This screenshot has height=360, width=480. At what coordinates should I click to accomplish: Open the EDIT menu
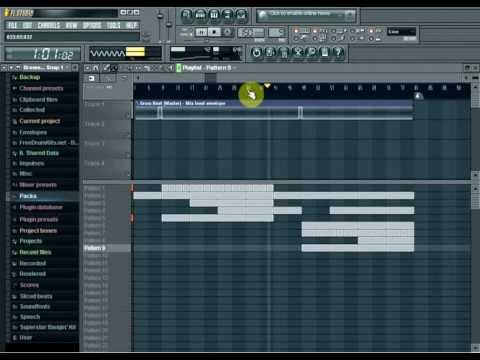[28, 25]
